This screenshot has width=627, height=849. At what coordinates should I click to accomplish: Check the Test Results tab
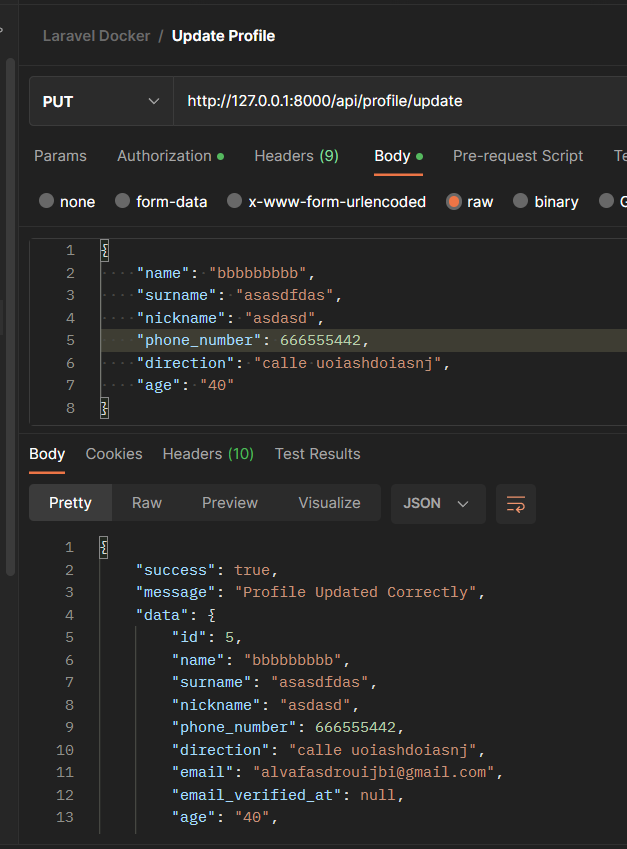point(317,453)
